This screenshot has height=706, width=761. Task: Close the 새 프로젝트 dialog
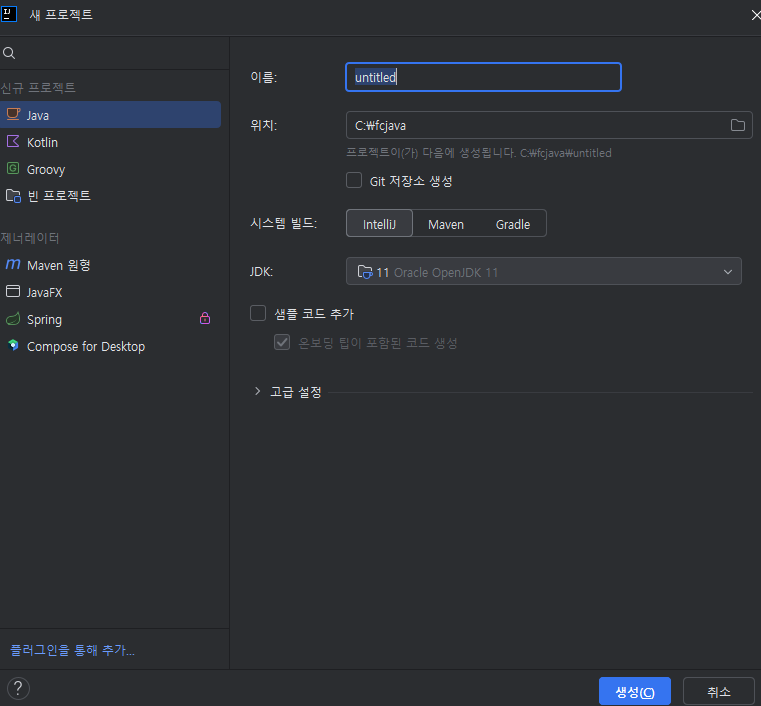[755, 16]
